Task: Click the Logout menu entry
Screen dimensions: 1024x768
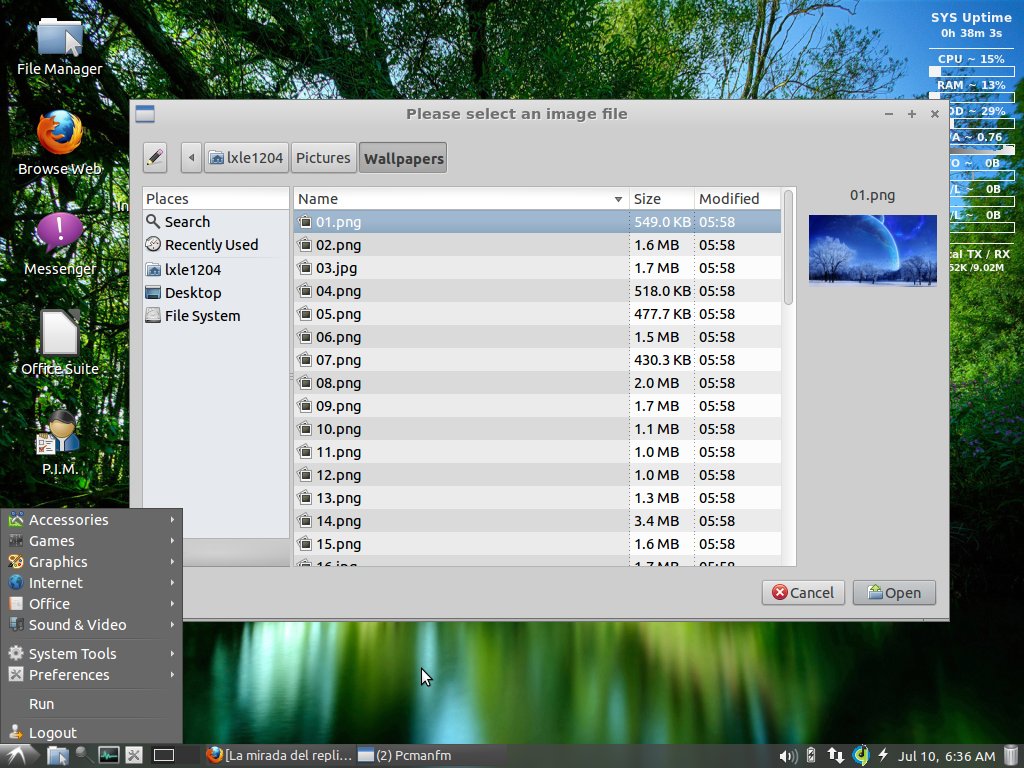Action: pyautogui.click(x=50, y=732)
